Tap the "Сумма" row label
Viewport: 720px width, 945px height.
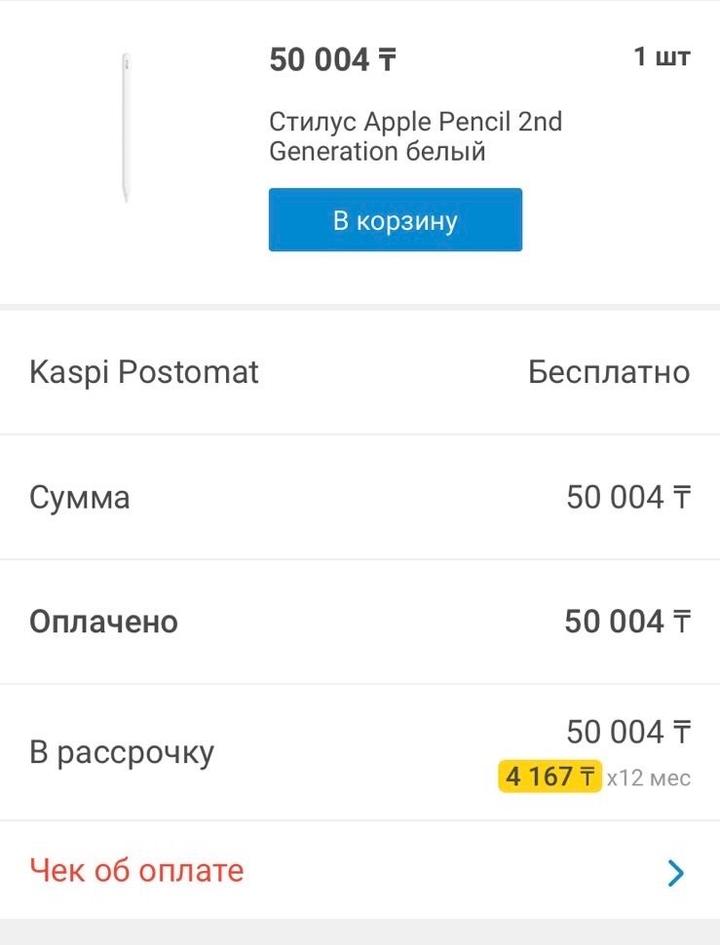coord(80,497)
